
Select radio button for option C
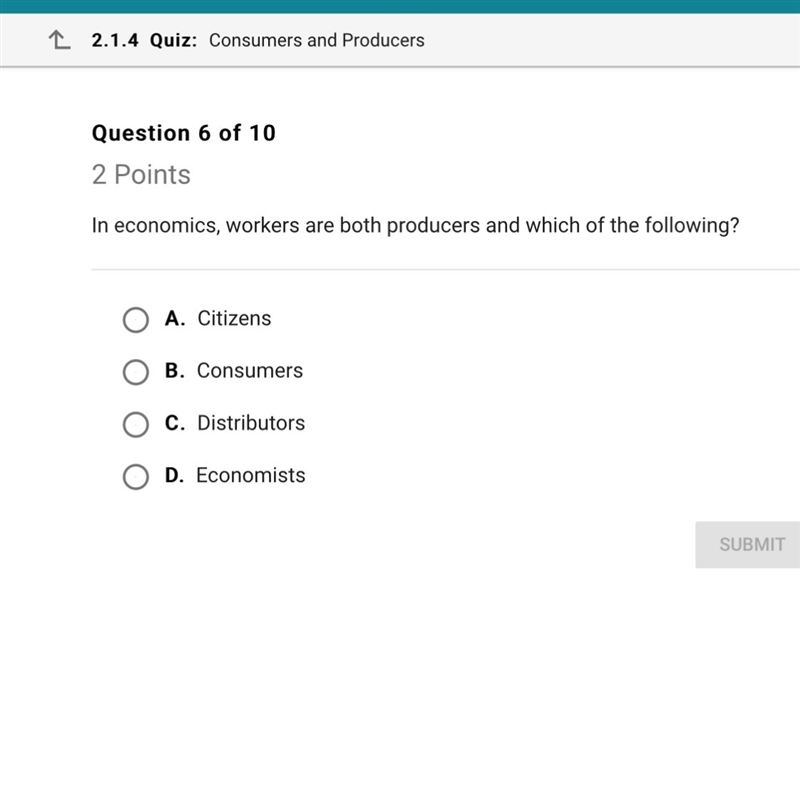[136, 425]
